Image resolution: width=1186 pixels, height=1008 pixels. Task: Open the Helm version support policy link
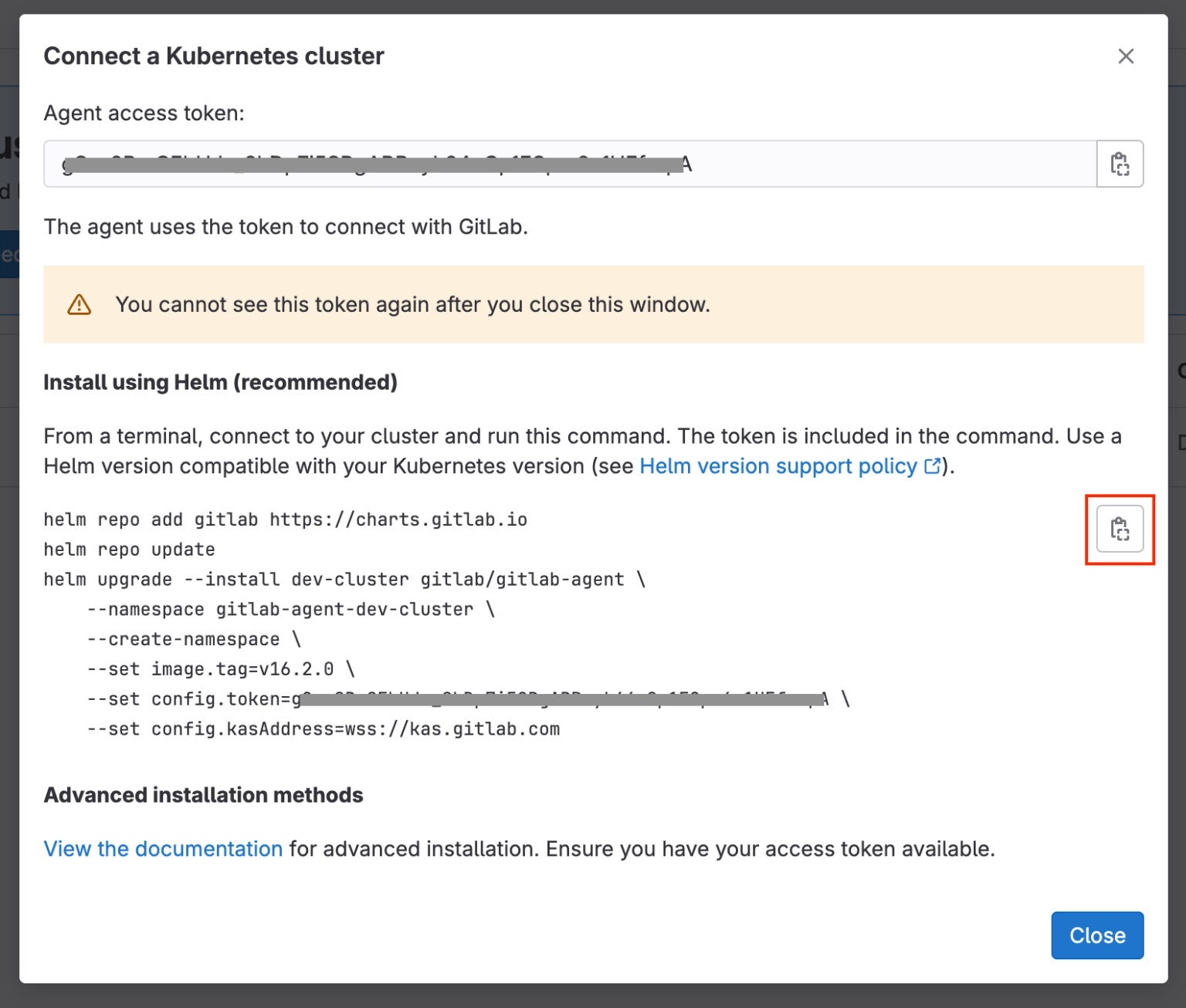[x=778, y=466]
